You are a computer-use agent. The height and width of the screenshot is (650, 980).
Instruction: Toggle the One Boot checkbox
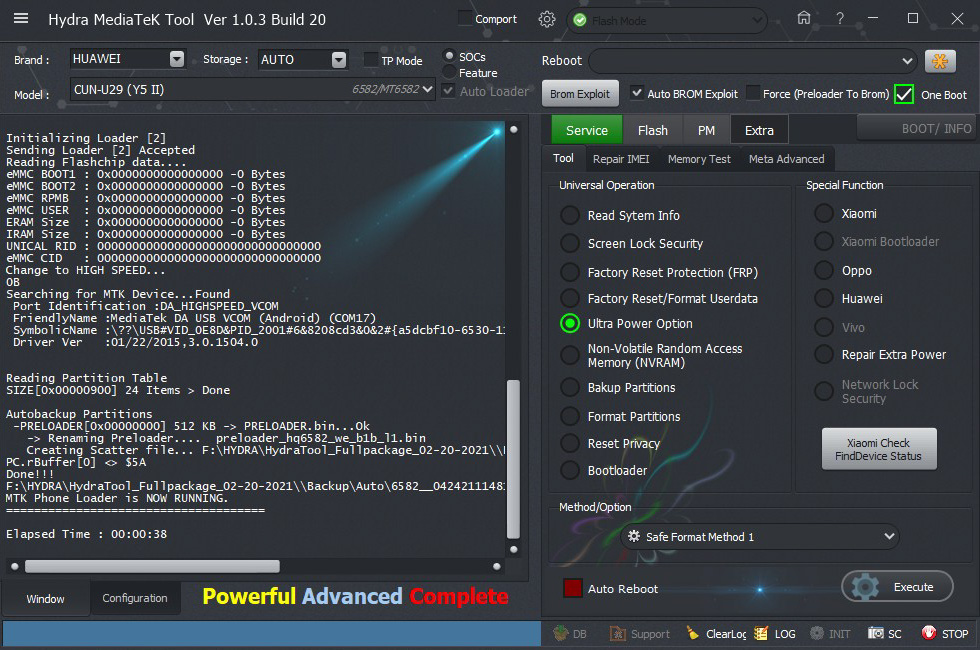click(x=904, y=94)
